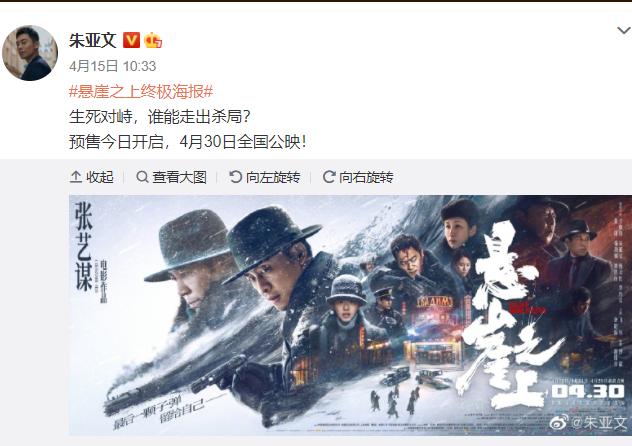Click the 朱亚文 username link
The width and height of the screenshot is (632, 446).
coord(93,40)
